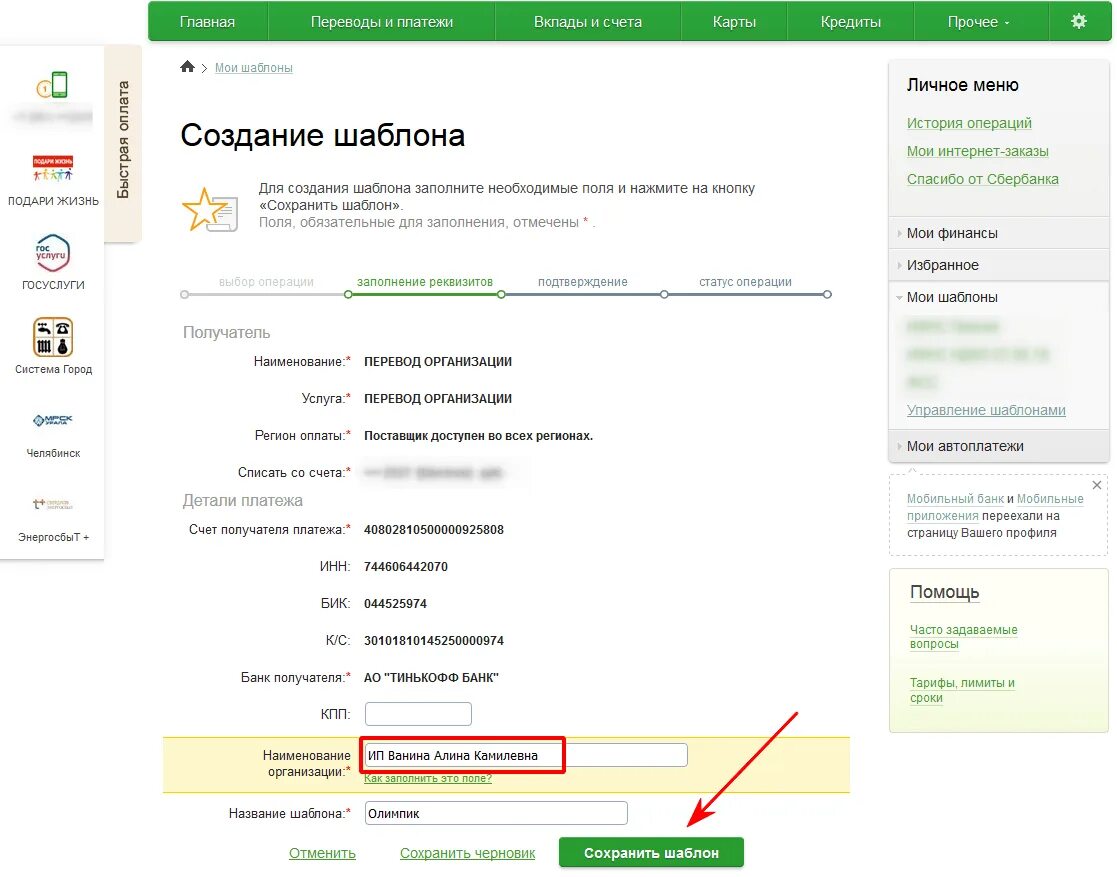Click the выбор операции step

(x=266, y=281)
